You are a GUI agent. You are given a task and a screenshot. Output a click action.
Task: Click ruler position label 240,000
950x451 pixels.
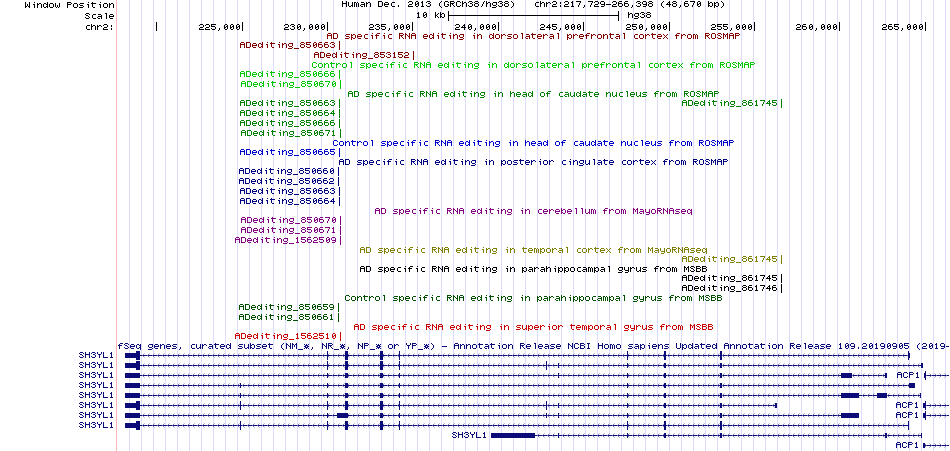pos(476,27)
